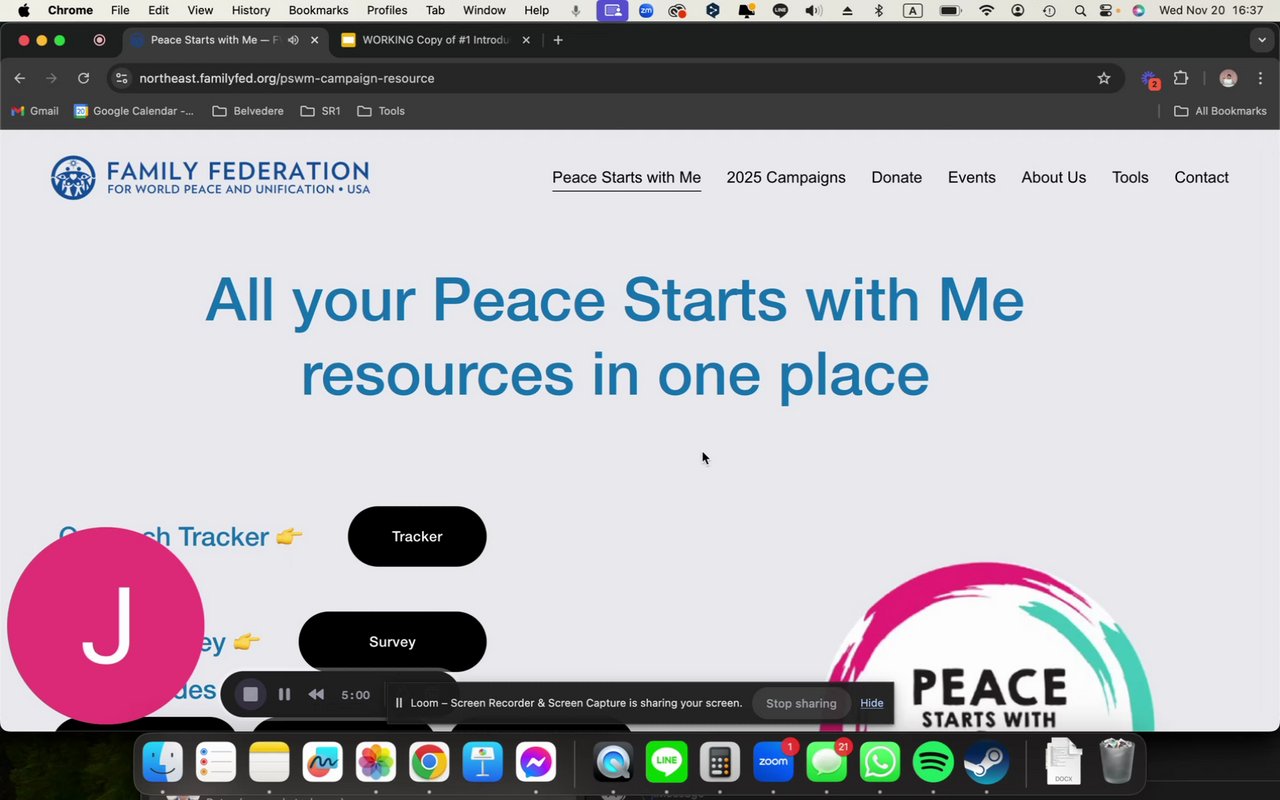
Task: Close the Peace Starts with Me tab
Action: coord(315,40)
